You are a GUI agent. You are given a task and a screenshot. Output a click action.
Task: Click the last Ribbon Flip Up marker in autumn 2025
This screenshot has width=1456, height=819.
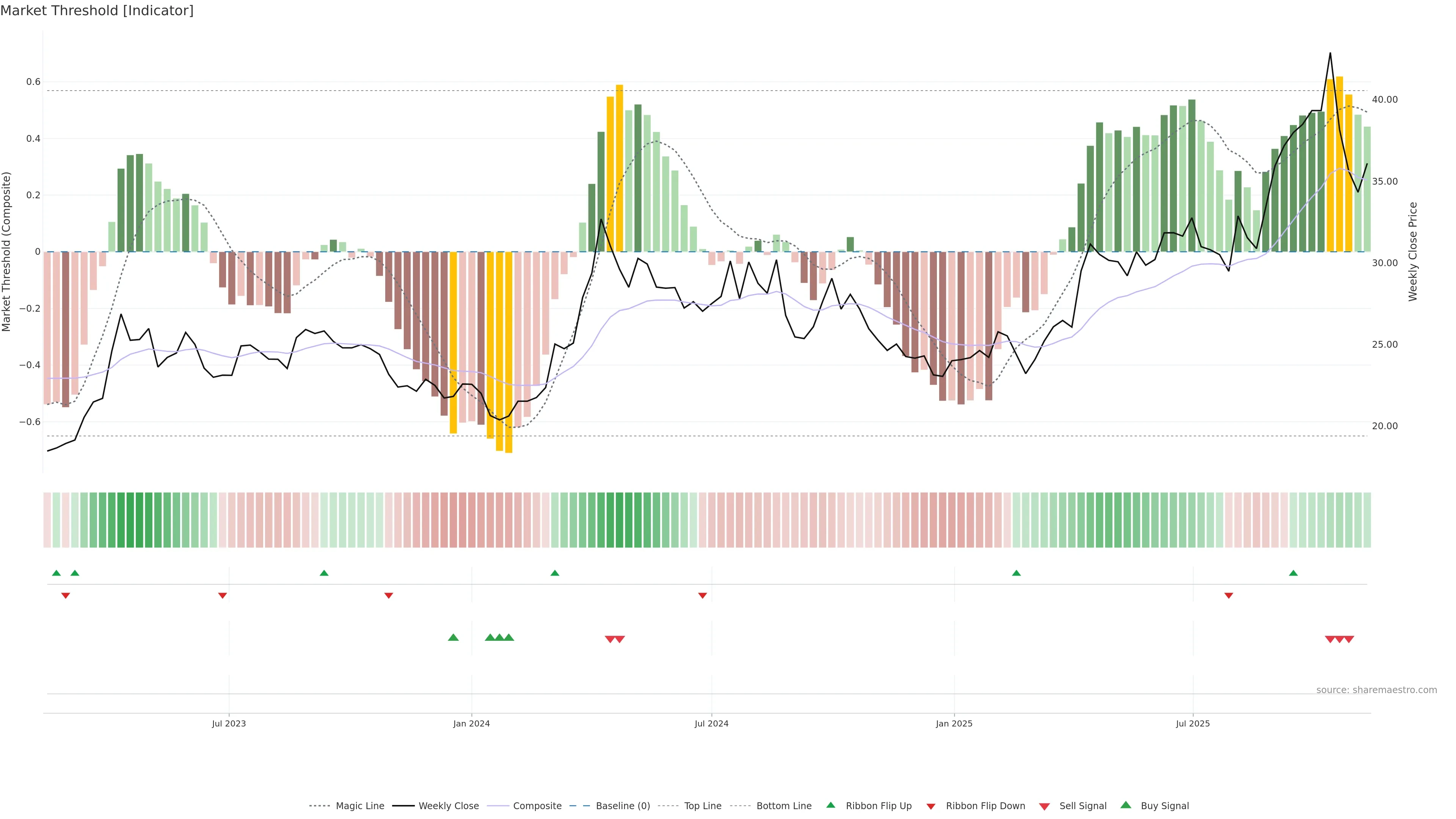pos(1293,573)
